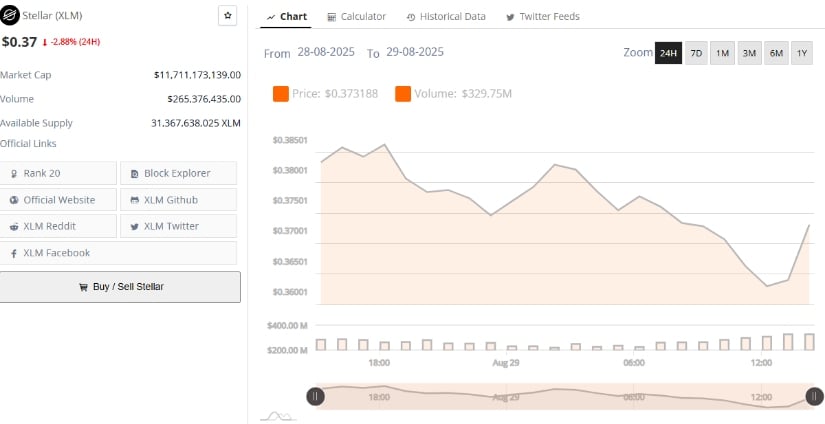Viewport: 825px width, 424px height.
Task: Click the Stellar logo icon
Action: [9, 16]
